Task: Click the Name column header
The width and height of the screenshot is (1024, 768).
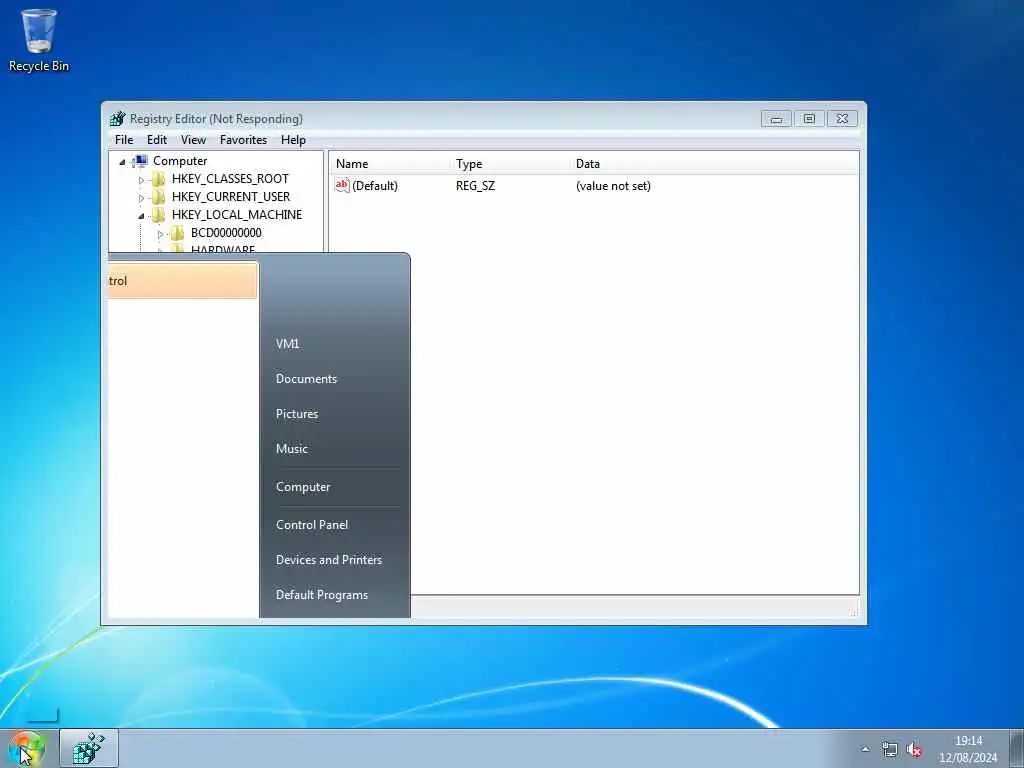Action: coord(352,164)
